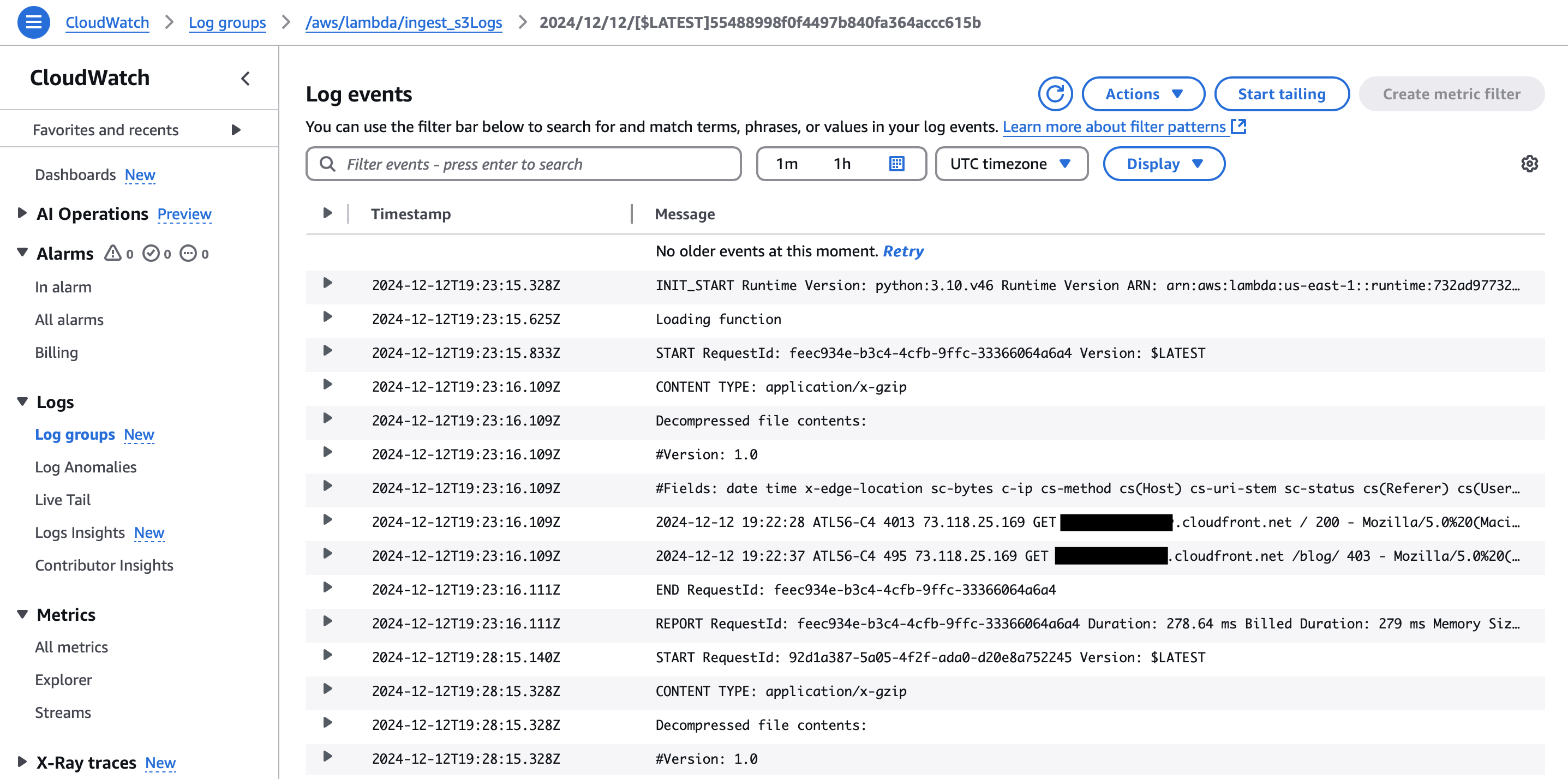Image resolution: width=1568 pixels, height=779 pixels.
Task: Expand Favorites and recents submenu
Action: coord(236,130)
